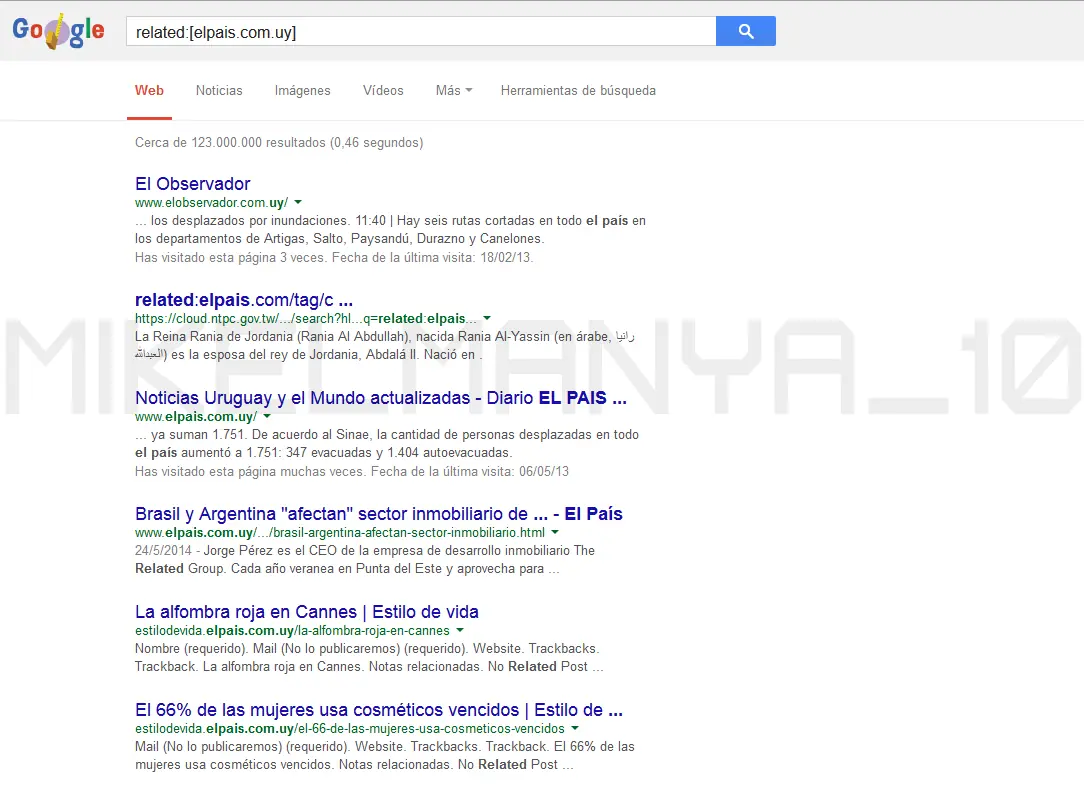Click the blue magnifying glass search button
The width and height of the screenshot is (1084, 787).
(745, 31)
